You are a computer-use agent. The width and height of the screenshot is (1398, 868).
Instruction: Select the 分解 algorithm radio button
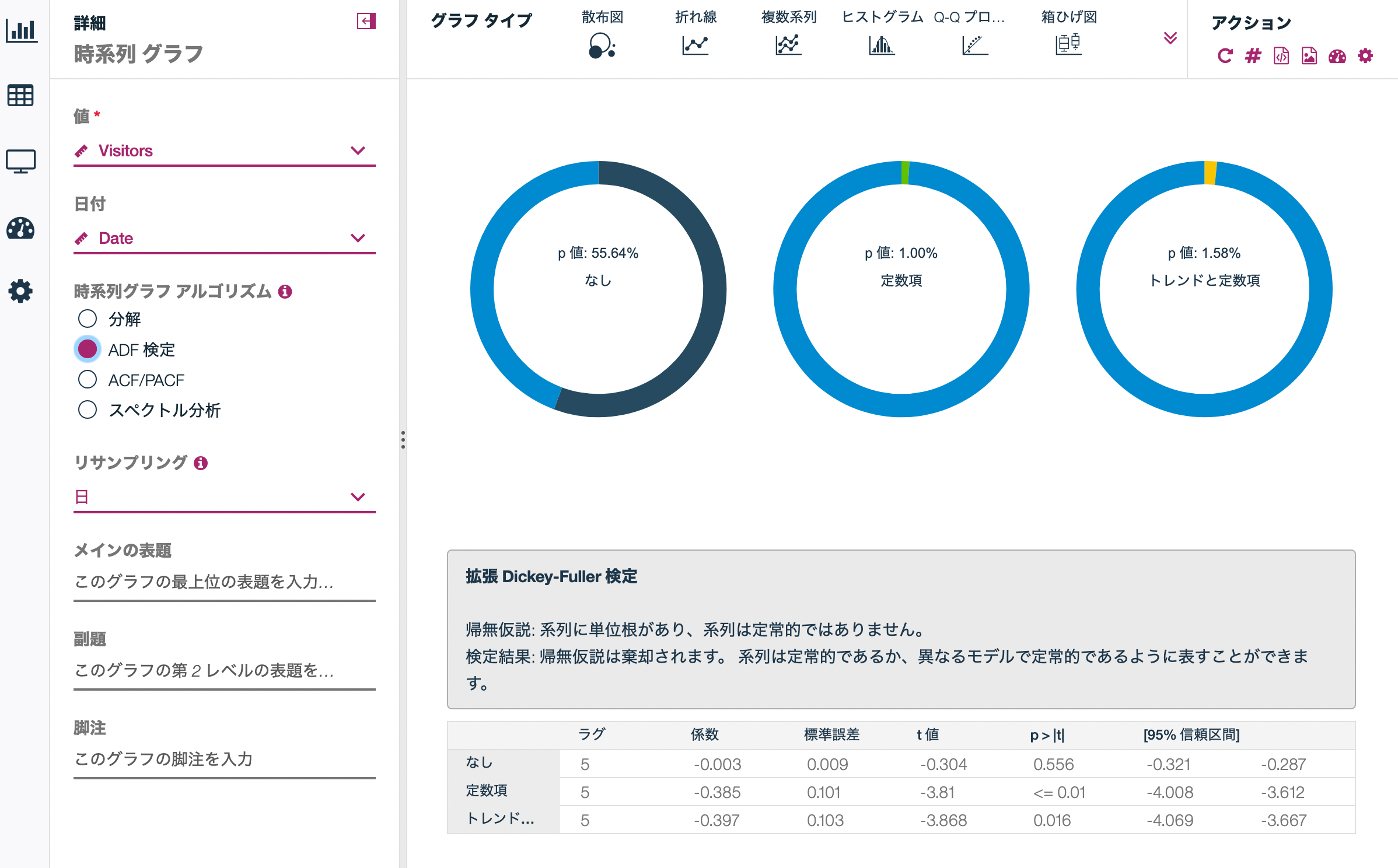pyautogui.click(x=88, y=318)
